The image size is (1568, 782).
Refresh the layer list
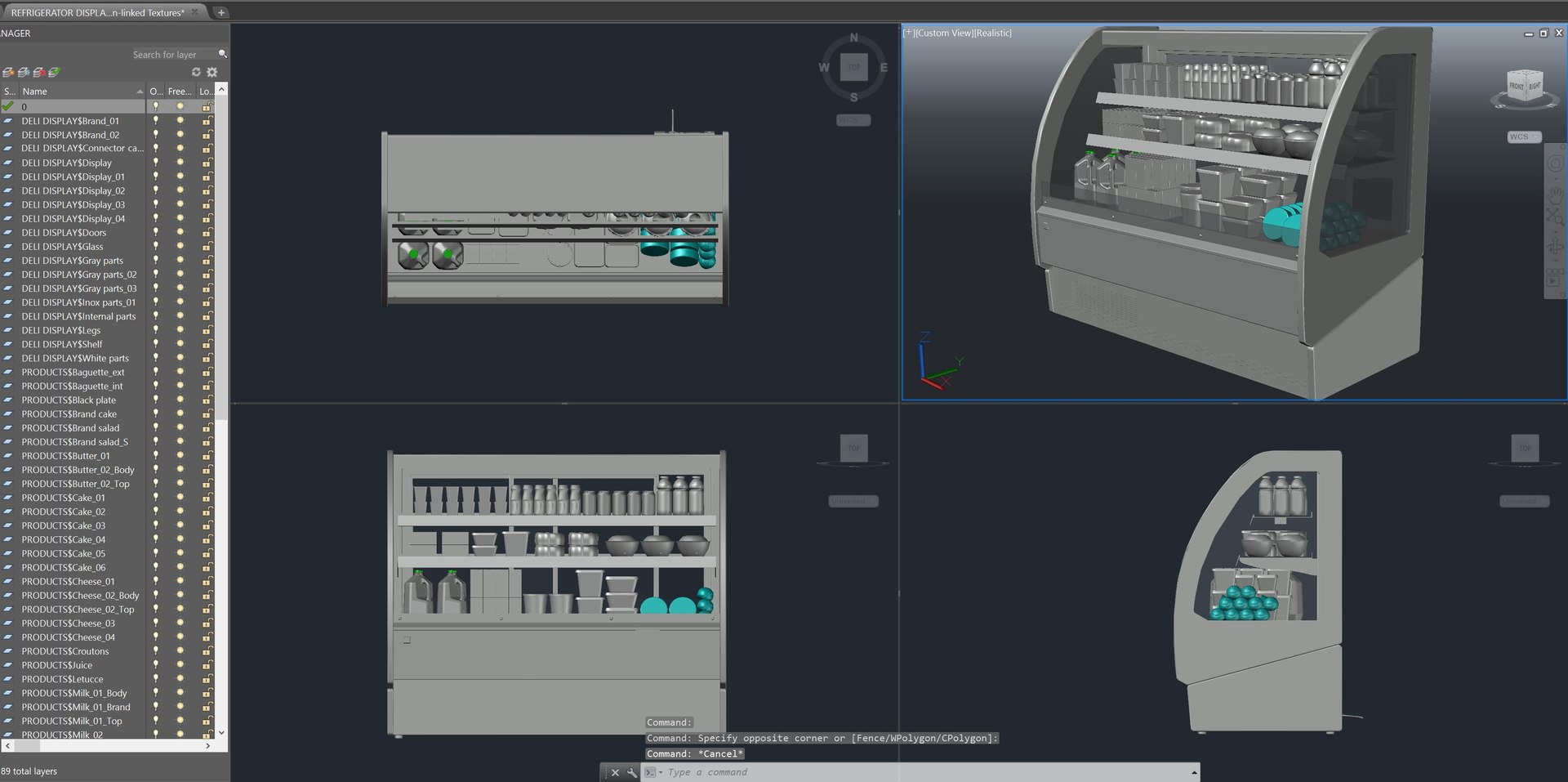coord(196,73)
